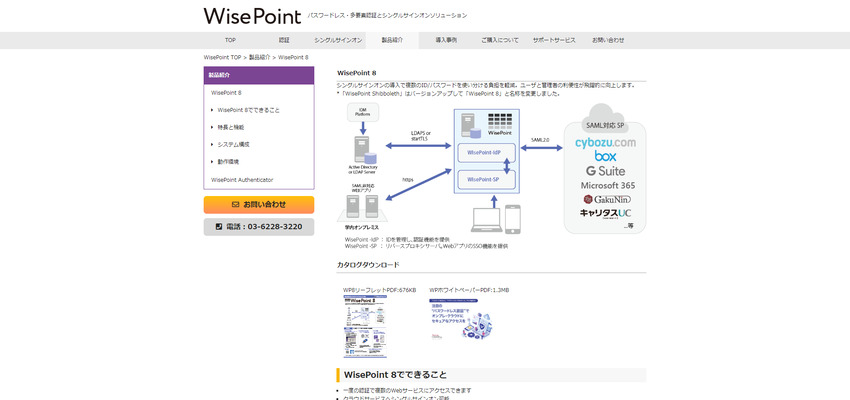
Task: Click the WP8リーフレットPDF:676KB caption
Action: click(379, 290)
